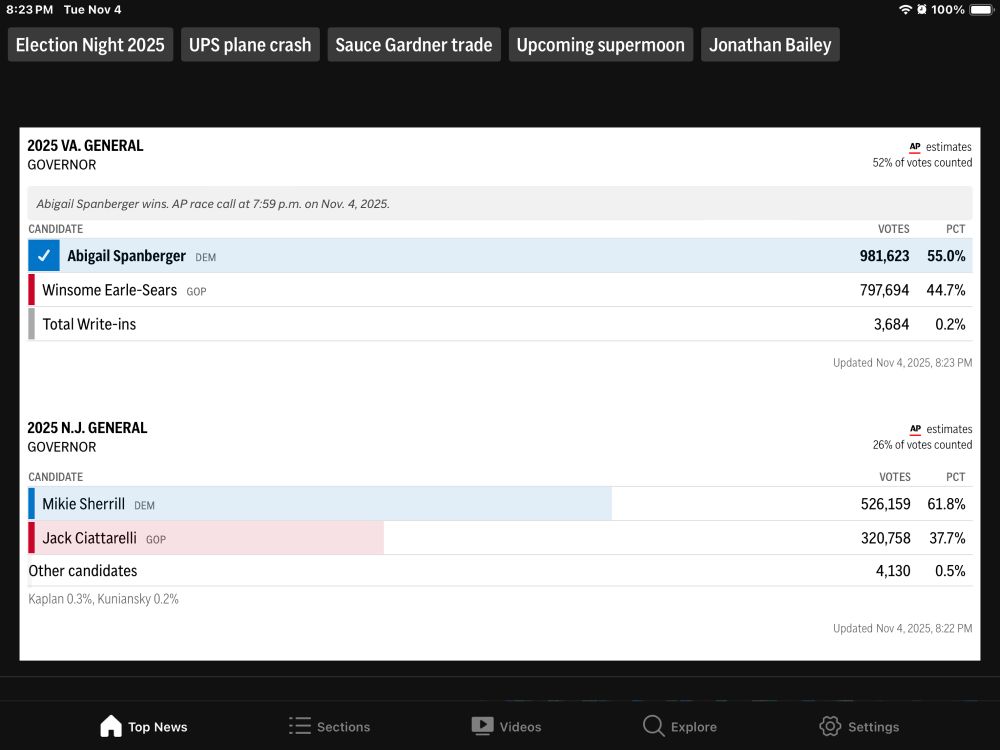
Task: Tap the battery status icon
Action: [982, 10]
